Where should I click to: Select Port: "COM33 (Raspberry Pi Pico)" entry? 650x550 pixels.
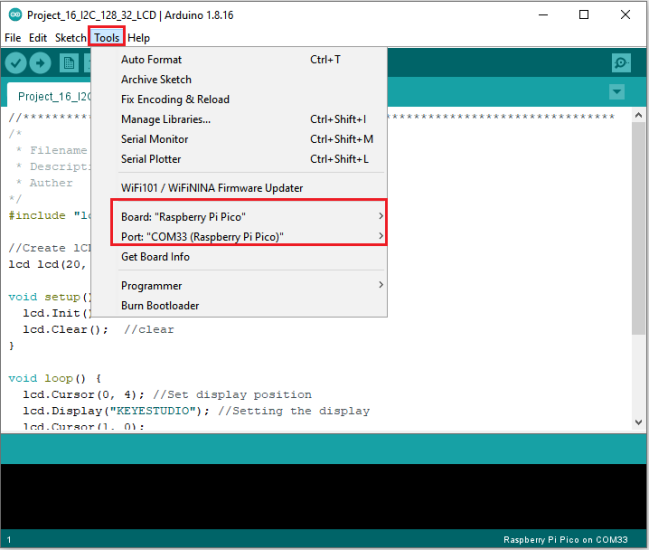pos(240,237)
